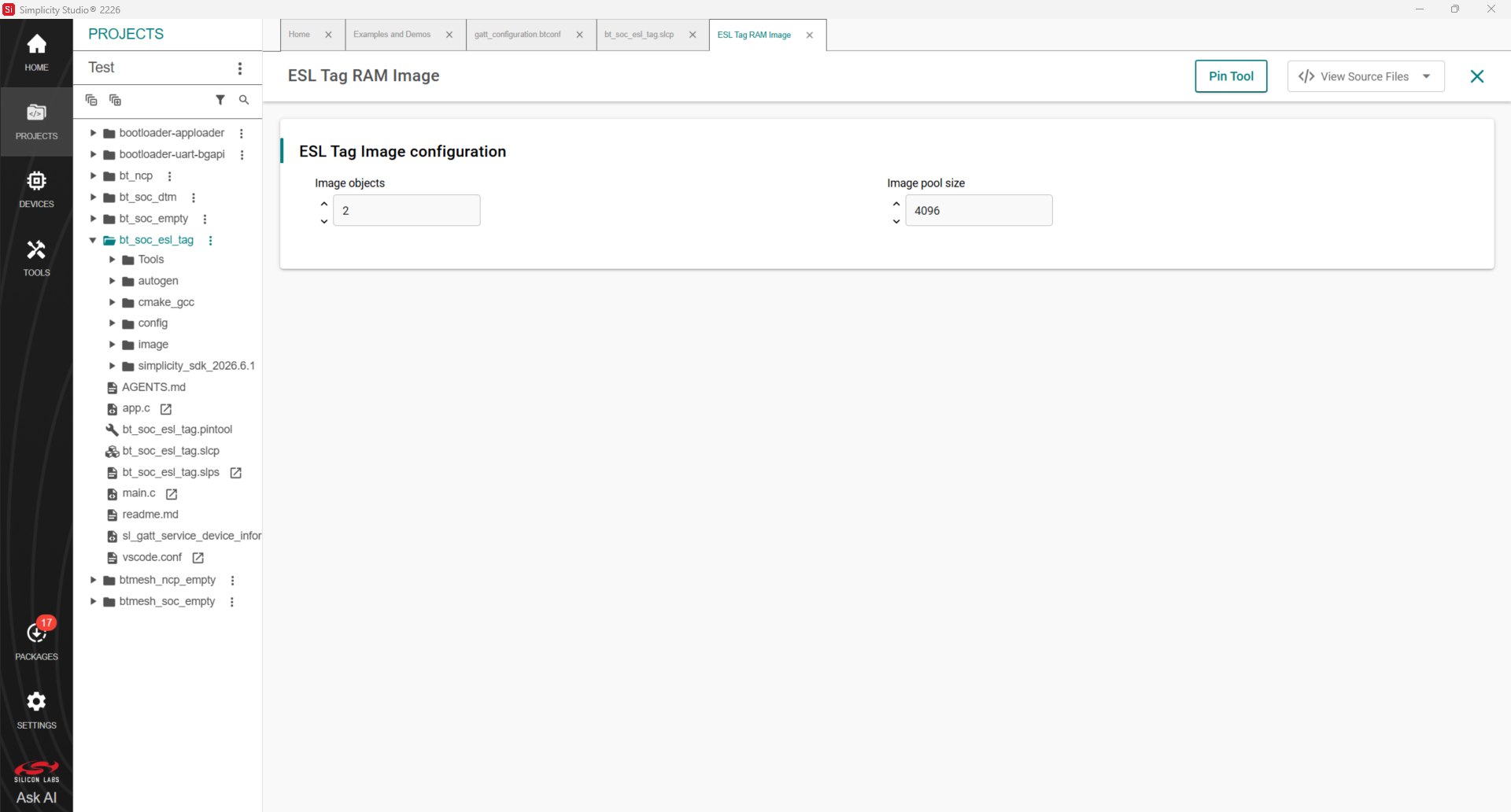Open bt_soc_esl_tag.slps external link icon
The image size is (1511, 812).
pyautogui.click(x=235, y=473)
